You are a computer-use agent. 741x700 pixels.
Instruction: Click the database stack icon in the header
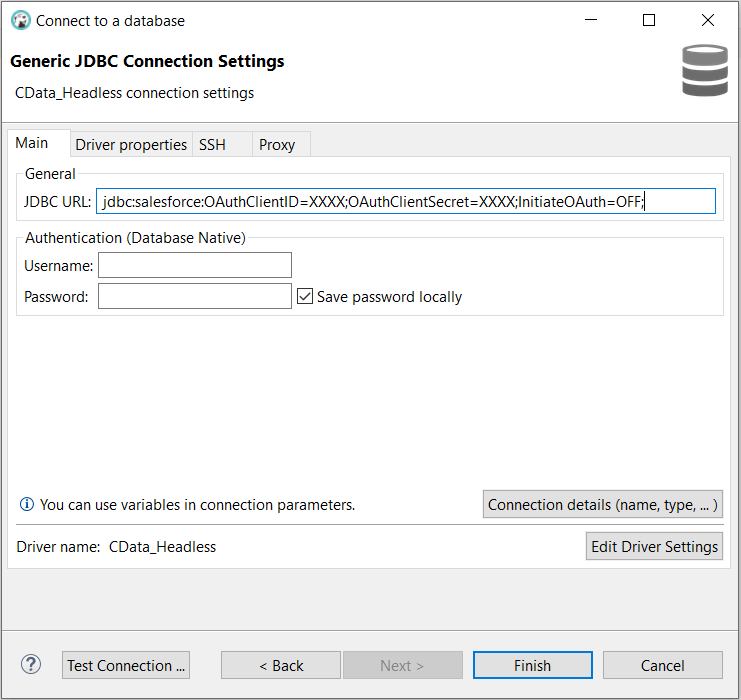click(x=705, y=71)
